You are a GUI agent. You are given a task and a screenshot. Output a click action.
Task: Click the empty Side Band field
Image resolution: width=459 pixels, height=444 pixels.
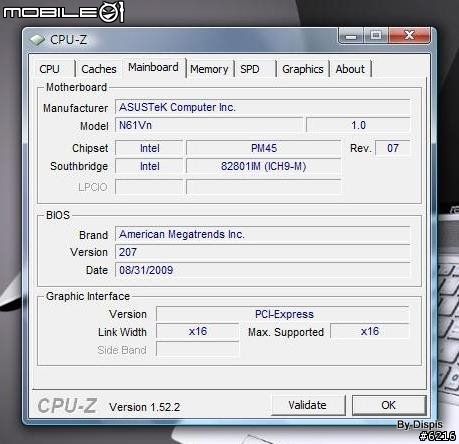pos(198,350)
